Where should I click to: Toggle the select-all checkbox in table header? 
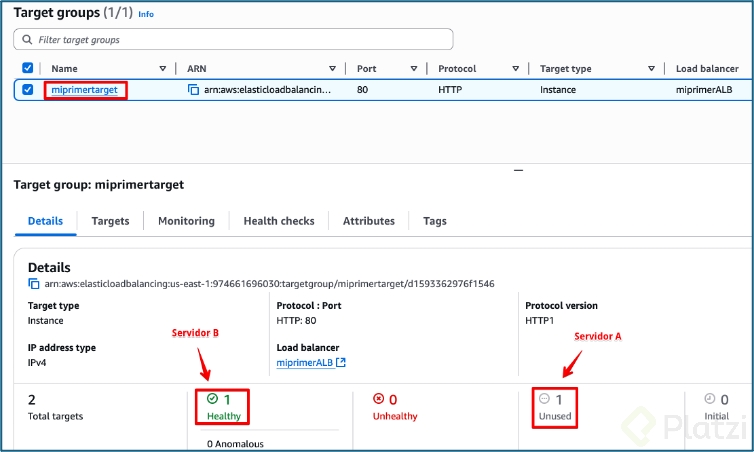[x=28, y=68]
